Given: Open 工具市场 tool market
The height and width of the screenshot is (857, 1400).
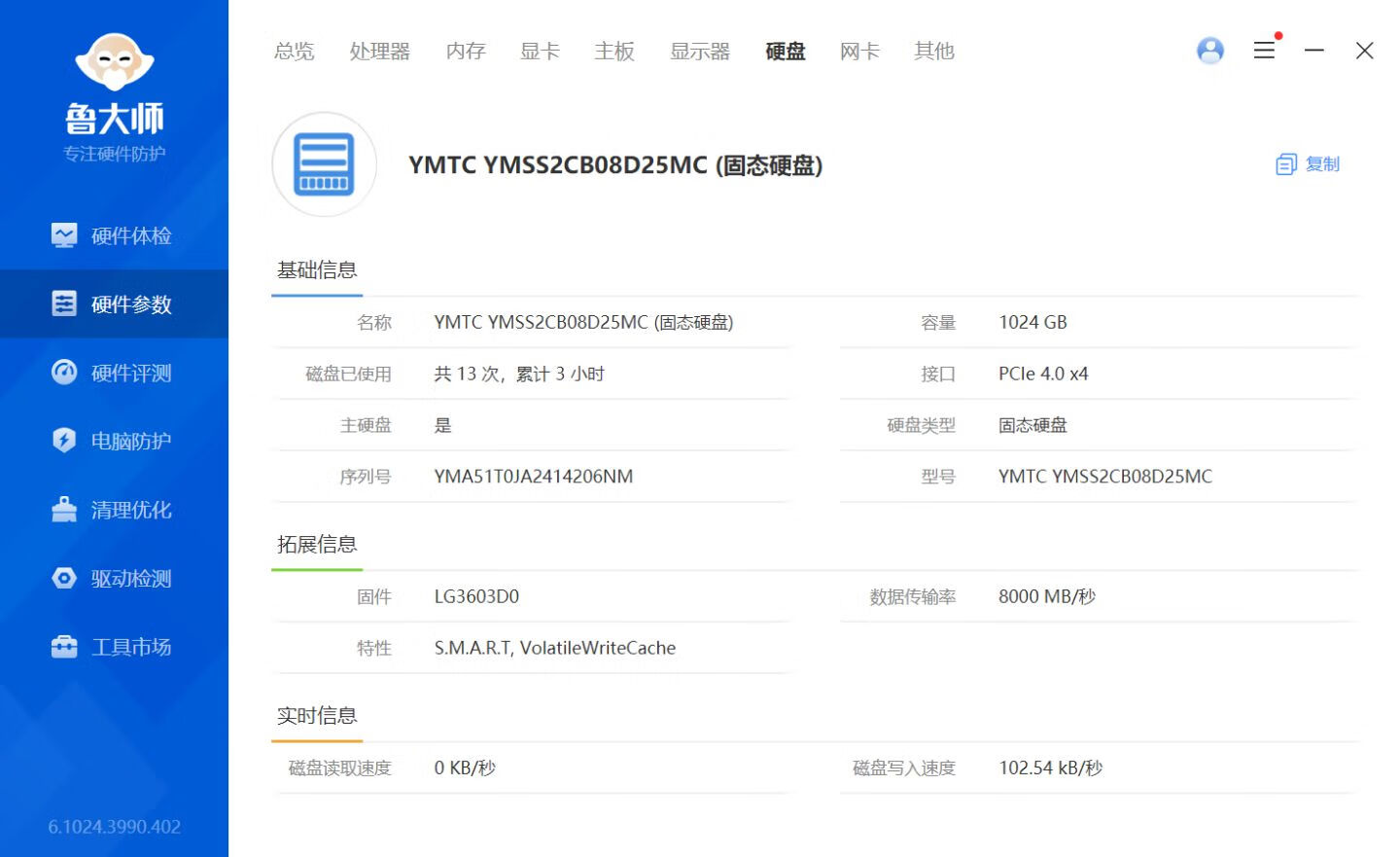Looking at the screenshot, I should pyautogui.click(x=114, y=647).
